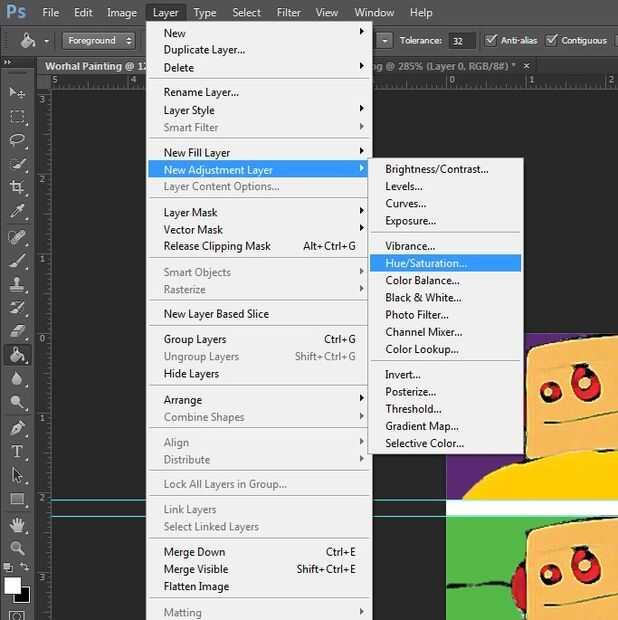
Task: Select the Rectangle shape tool
Action: pos(17,499)
